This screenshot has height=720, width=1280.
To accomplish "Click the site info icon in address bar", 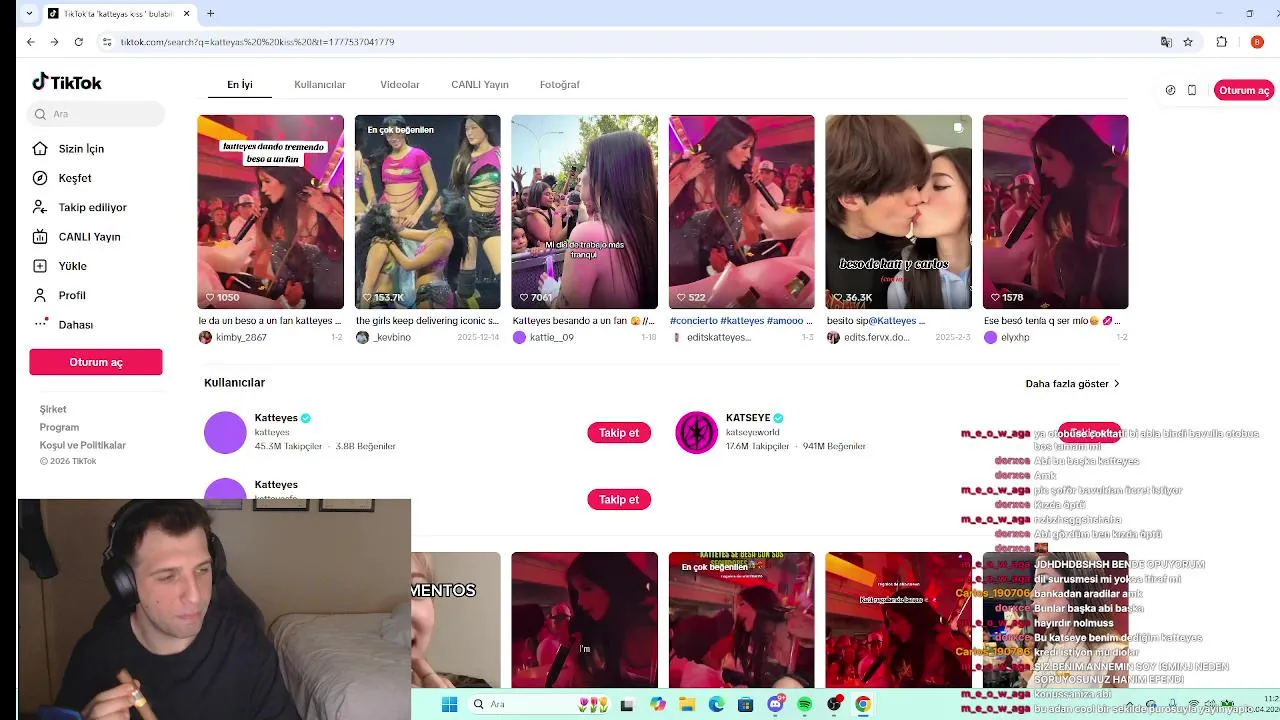I will pyautogui.click(x=106, y=42).
